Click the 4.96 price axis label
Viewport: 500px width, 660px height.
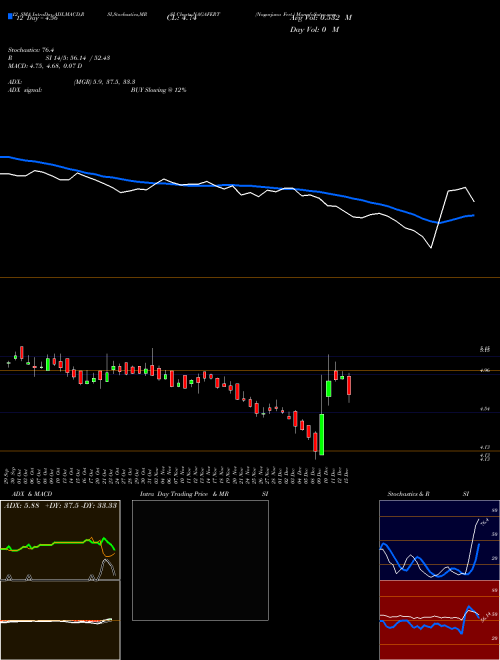point(484,370)
